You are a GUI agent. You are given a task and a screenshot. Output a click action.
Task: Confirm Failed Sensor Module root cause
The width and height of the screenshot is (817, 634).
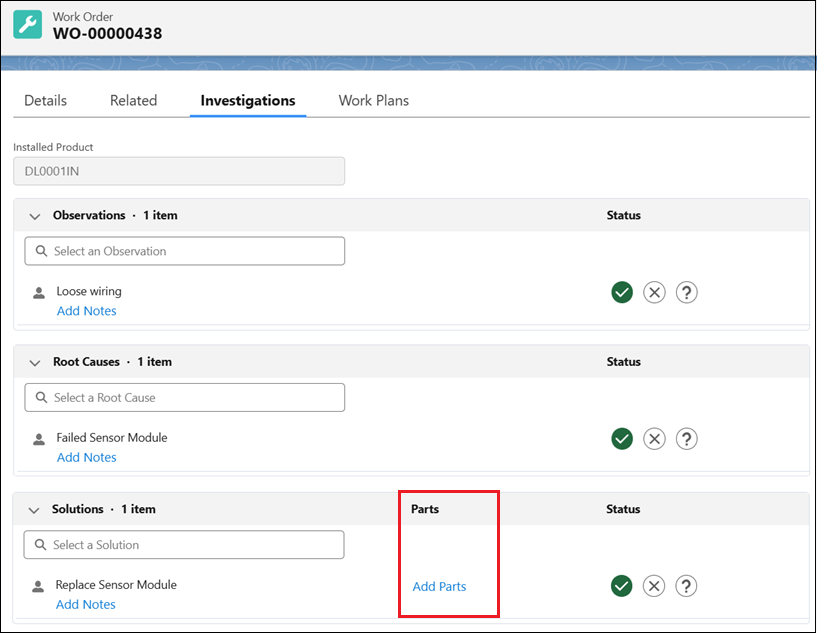coord(622,439)
